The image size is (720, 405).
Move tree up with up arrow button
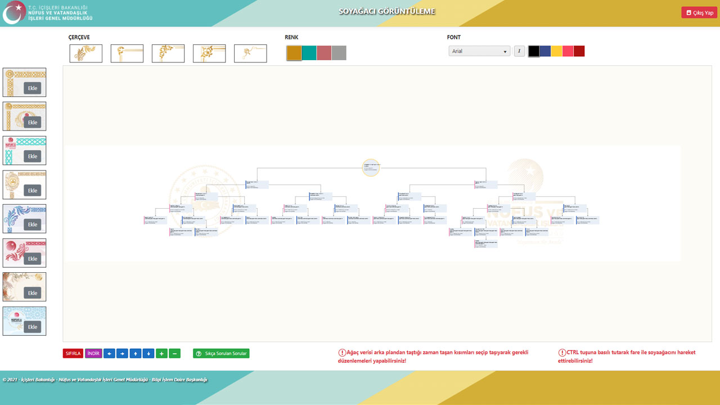pyautogui.click(x=135, y=353)
